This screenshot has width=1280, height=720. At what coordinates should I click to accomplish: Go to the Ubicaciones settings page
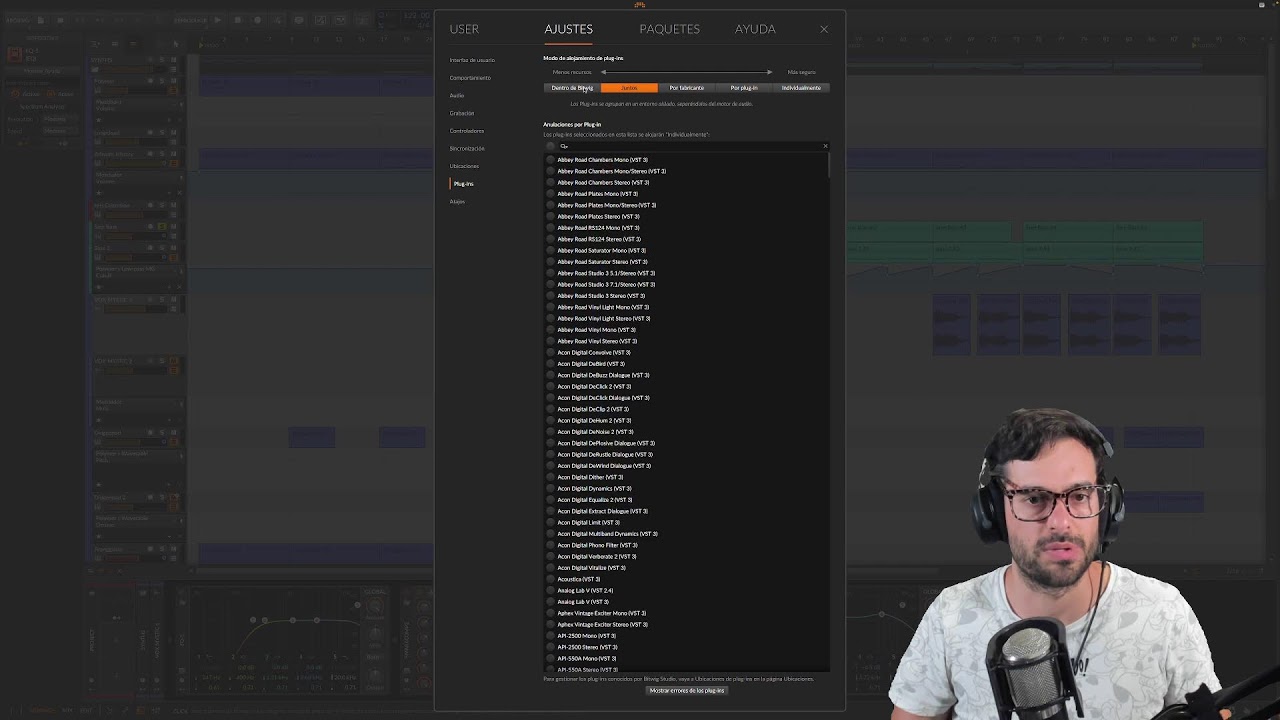[x=464, y=166]
